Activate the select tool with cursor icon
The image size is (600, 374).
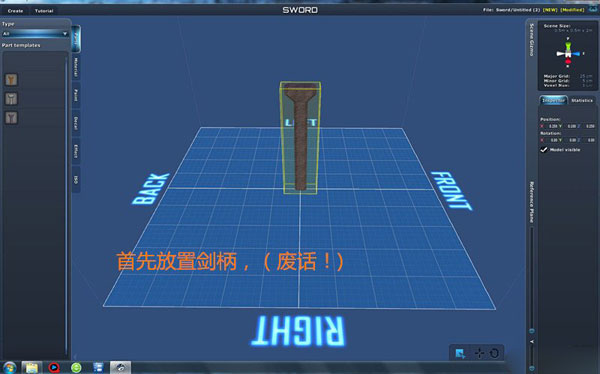pos(460,353)
